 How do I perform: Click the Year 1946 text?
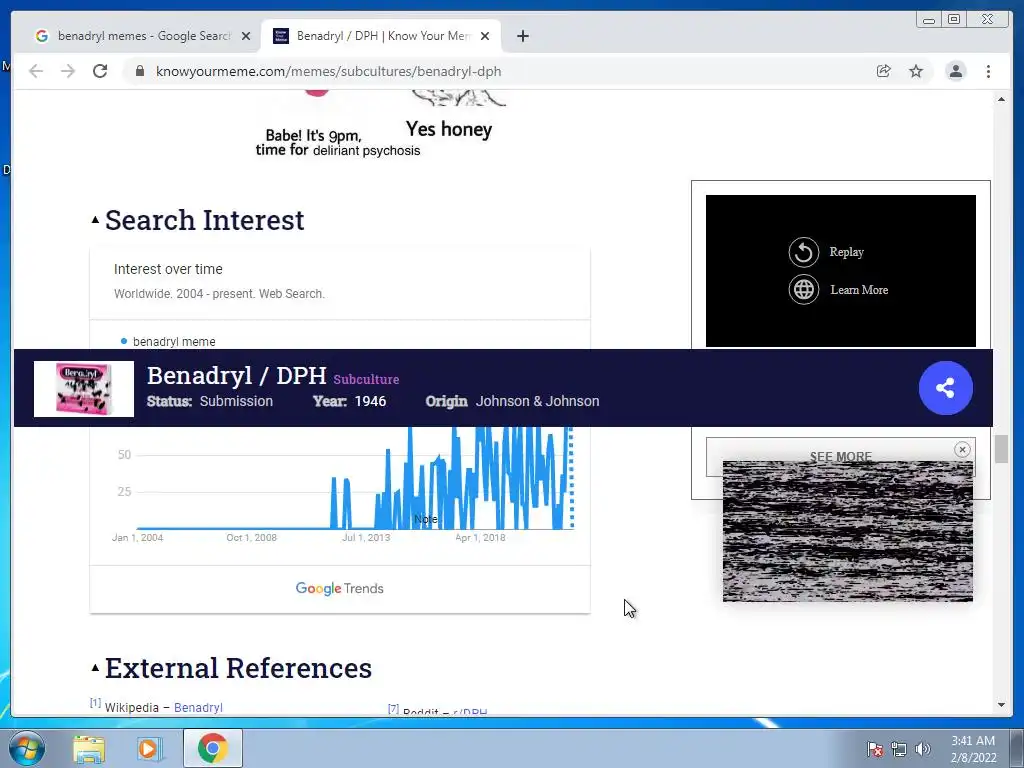(x=349, y=401)
